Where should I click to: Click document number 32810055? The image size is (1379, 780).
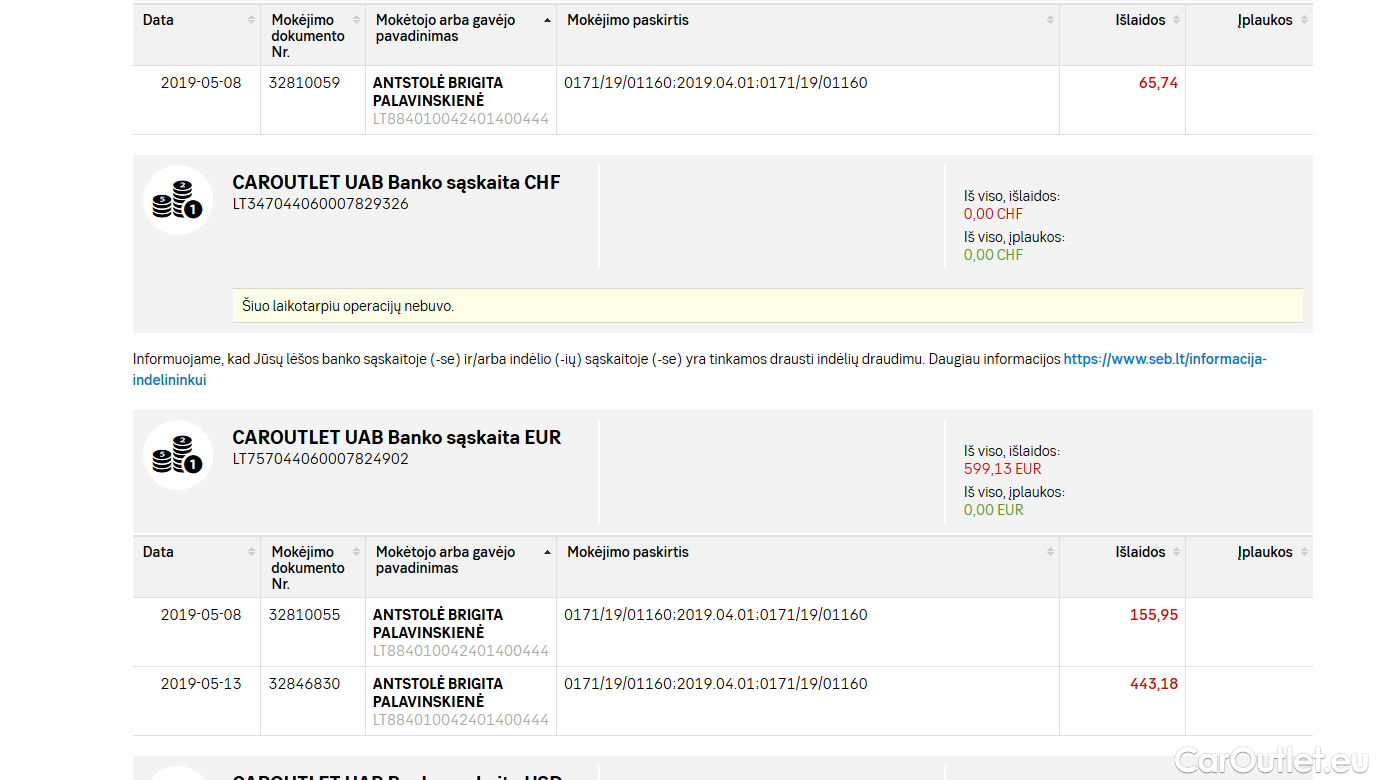coord(304,615)
